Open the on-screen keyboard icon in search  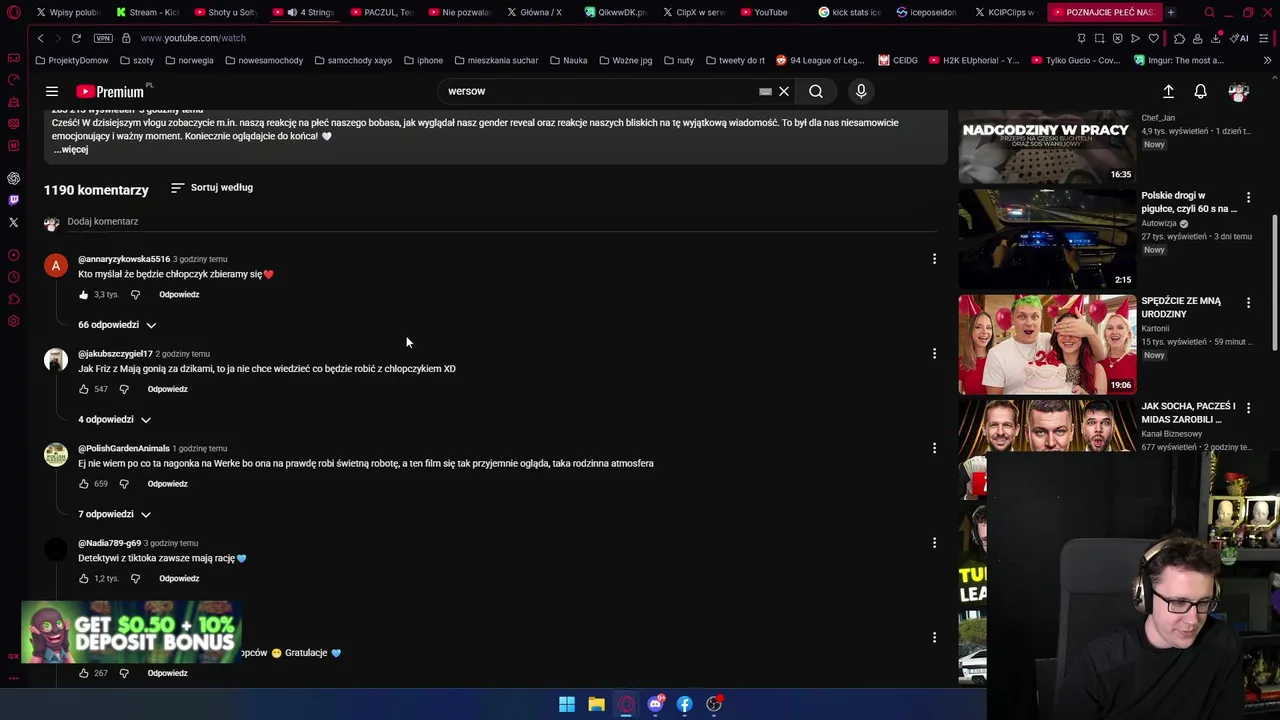pos(765,91)
